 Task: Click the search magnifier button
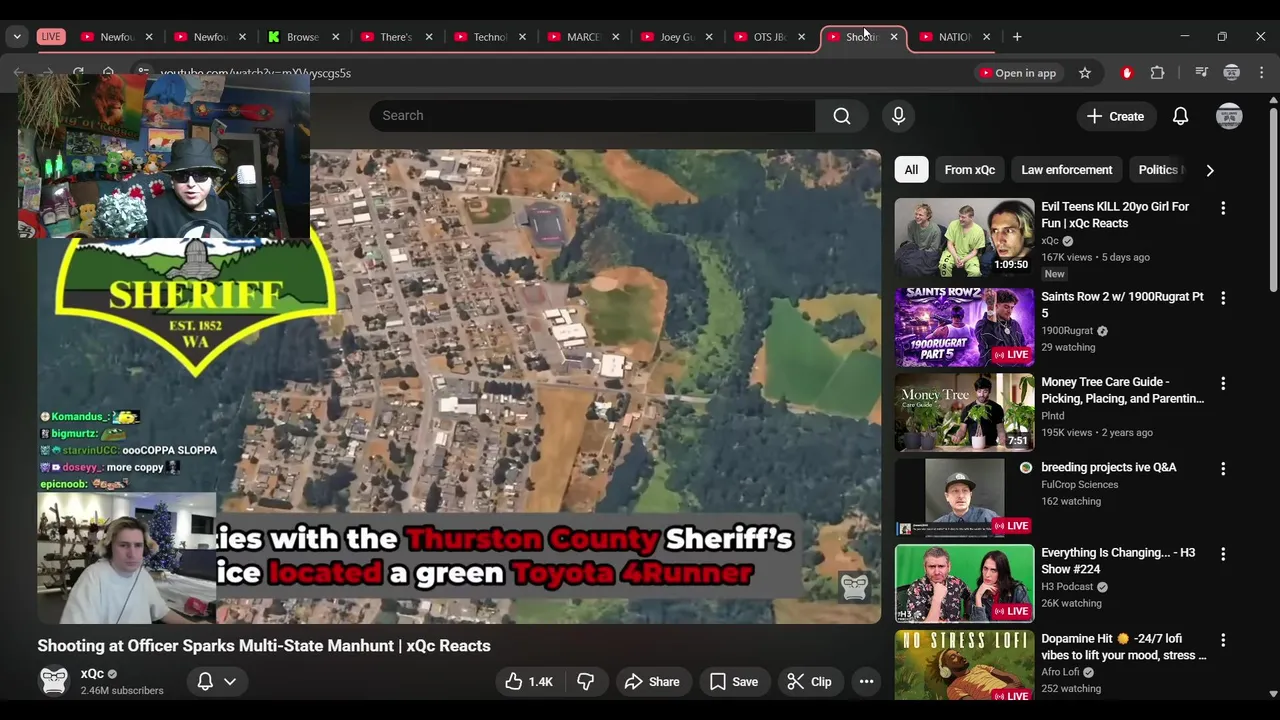click(x=842, y=116)
